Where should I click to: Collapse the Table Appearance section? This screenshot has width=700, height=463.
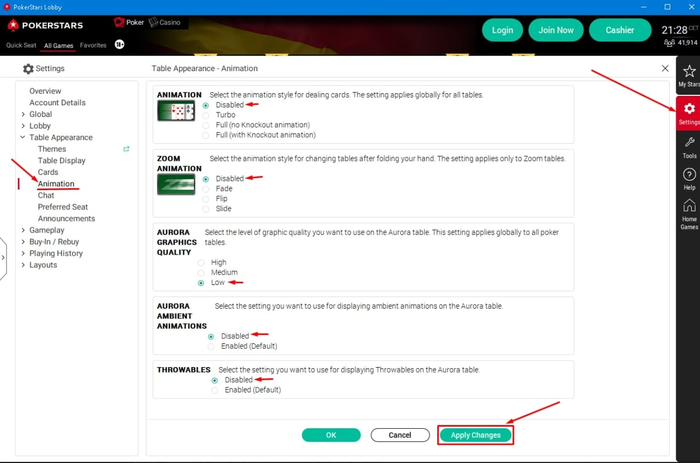23,138
